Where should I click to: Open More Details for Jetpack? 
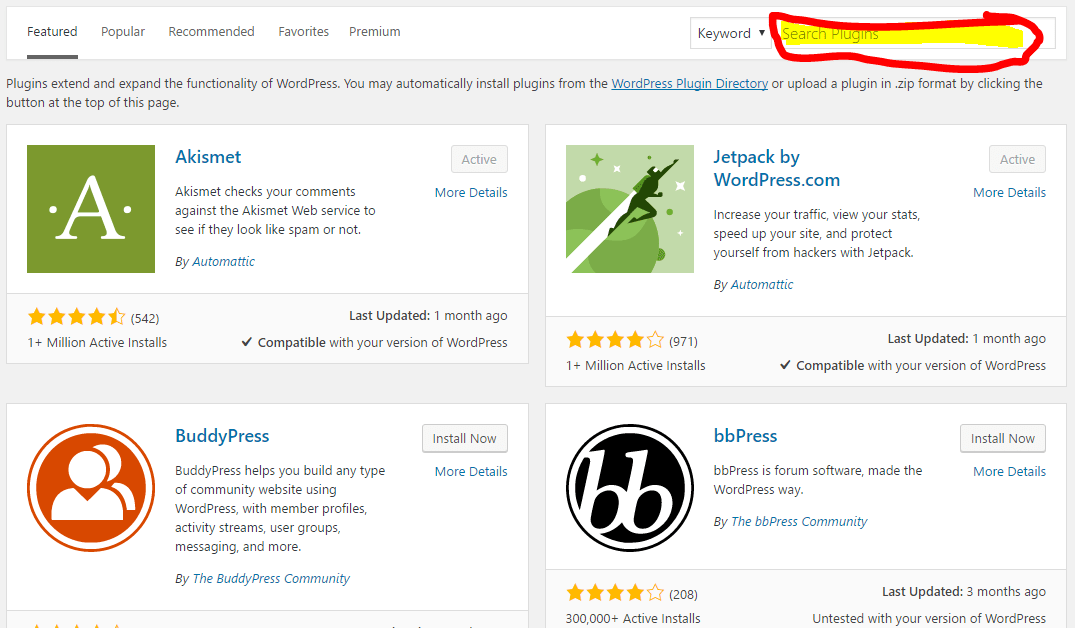pos(1009,193)
